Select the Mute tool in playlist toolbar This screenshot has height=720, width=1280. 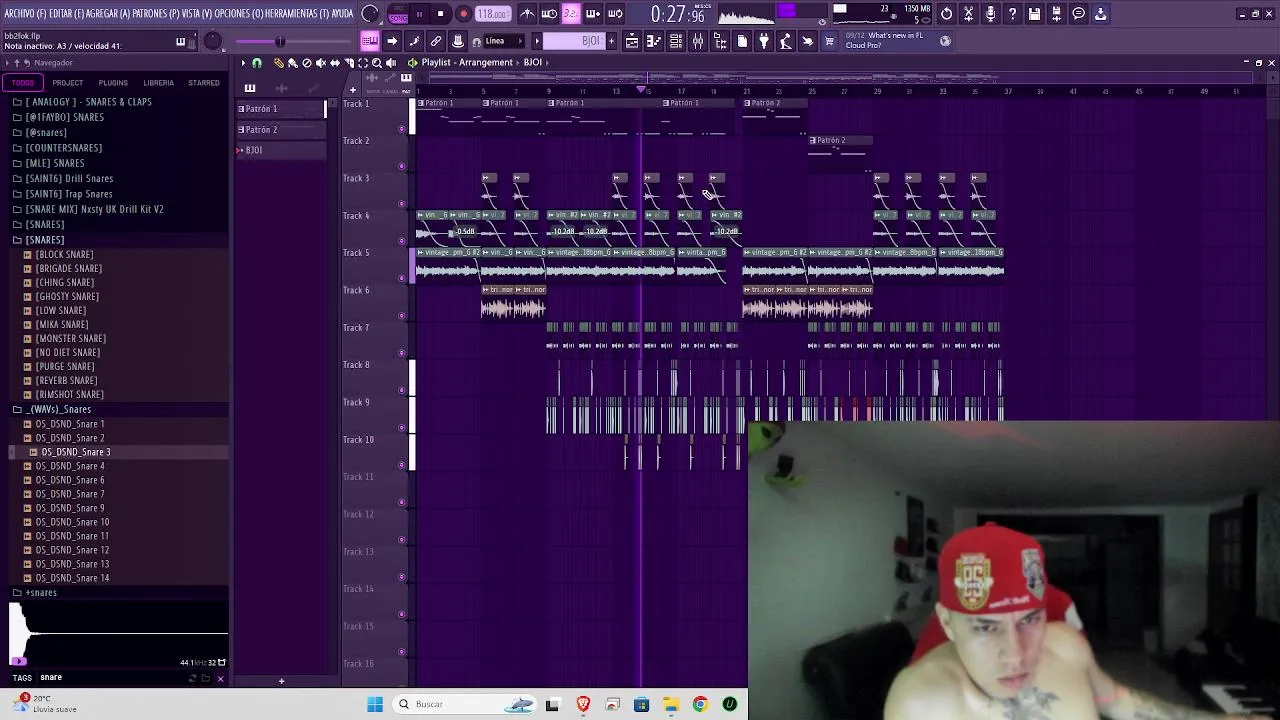click(x=320, y=63)
